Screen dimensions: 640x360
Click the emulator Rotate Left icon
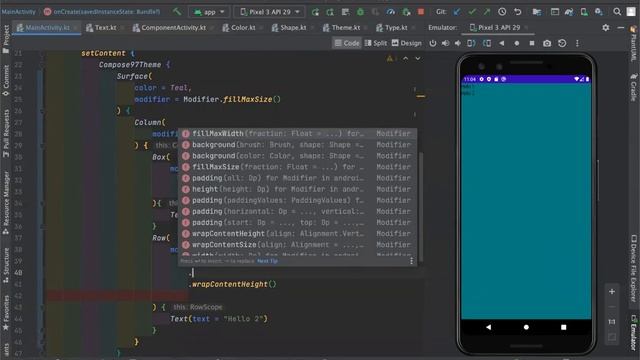(x=471, y=43)
